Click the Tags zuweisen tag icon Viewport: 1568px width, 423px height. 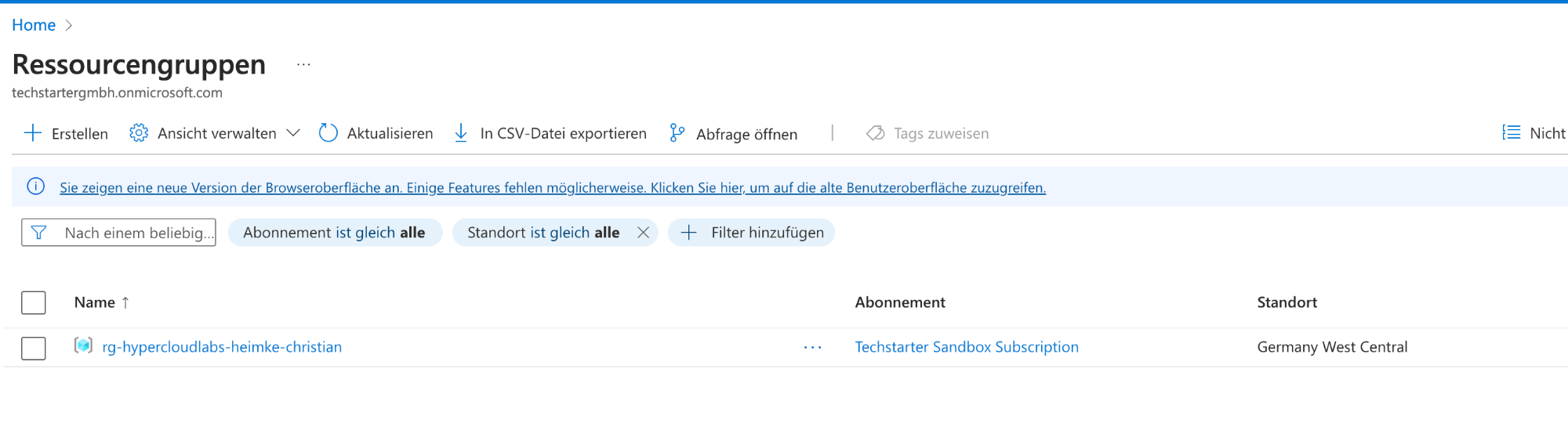coord(875,133)
